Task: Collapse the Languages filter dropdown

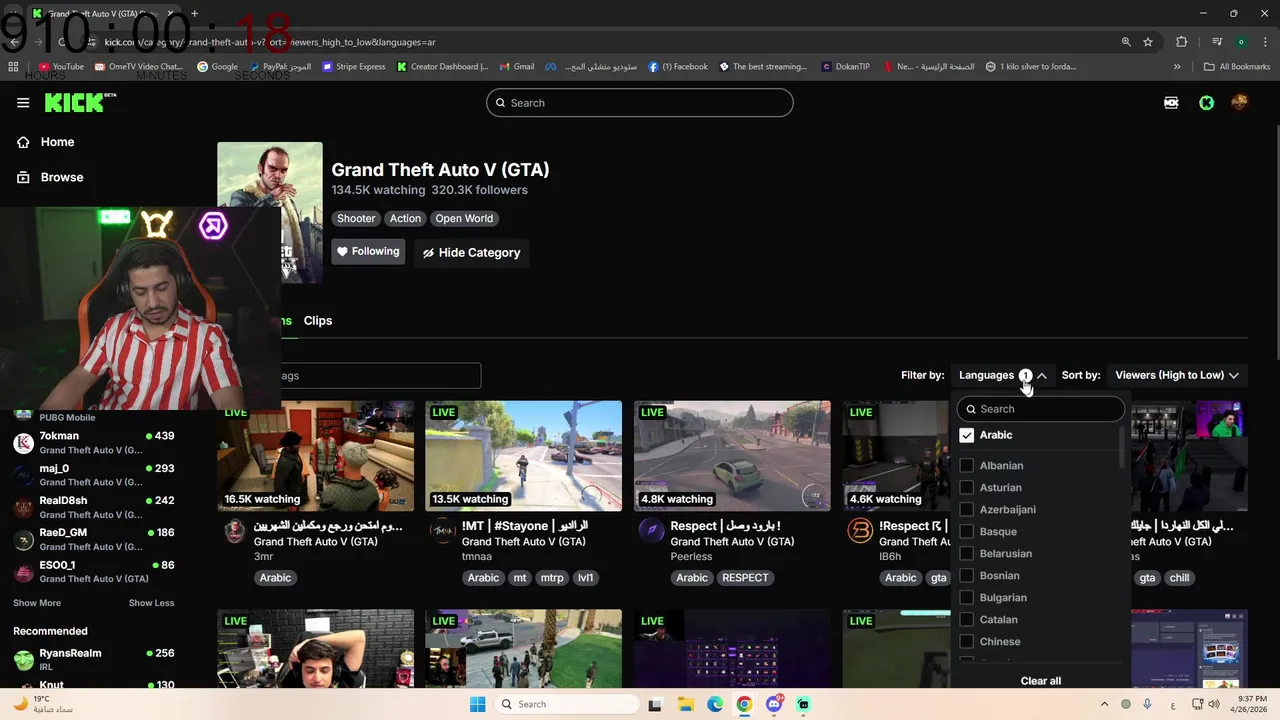Action: pos(1003,375)
